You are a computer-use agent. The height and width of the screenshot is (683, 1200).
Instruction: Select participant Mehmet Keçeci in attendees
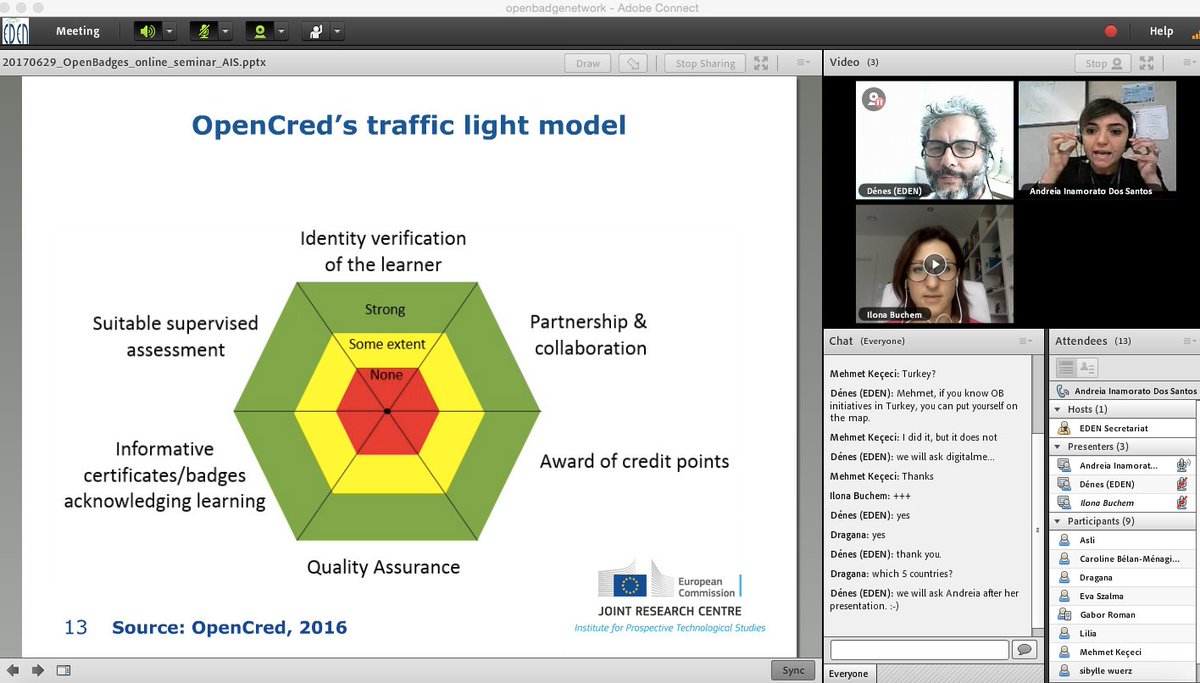pyautogui.click(x=1124, y=652)
